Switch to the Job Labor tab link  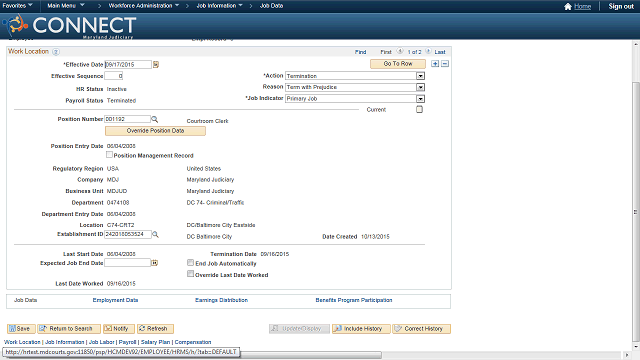coord(102,342)
